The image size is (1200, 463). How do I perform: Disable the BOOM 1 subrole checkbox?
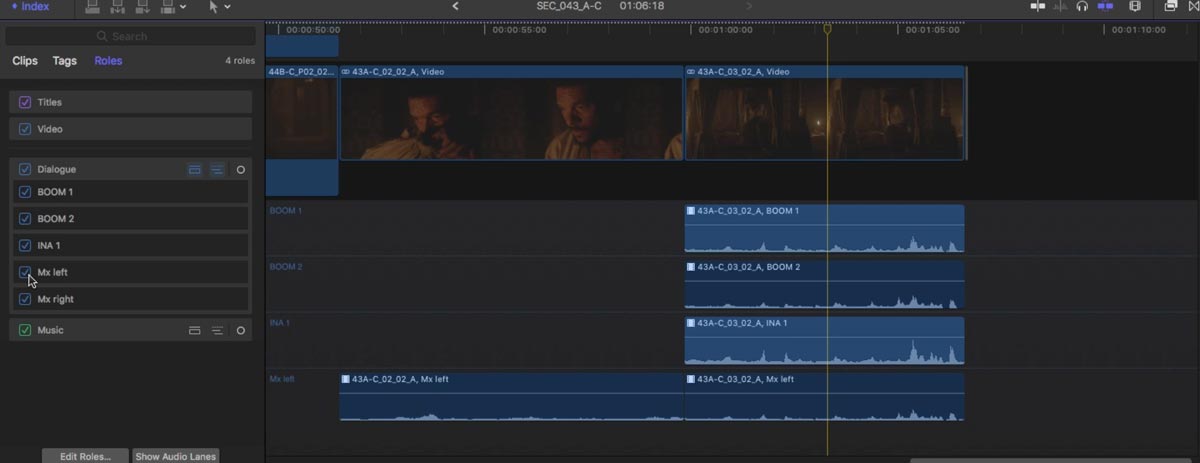click(25, 192)
